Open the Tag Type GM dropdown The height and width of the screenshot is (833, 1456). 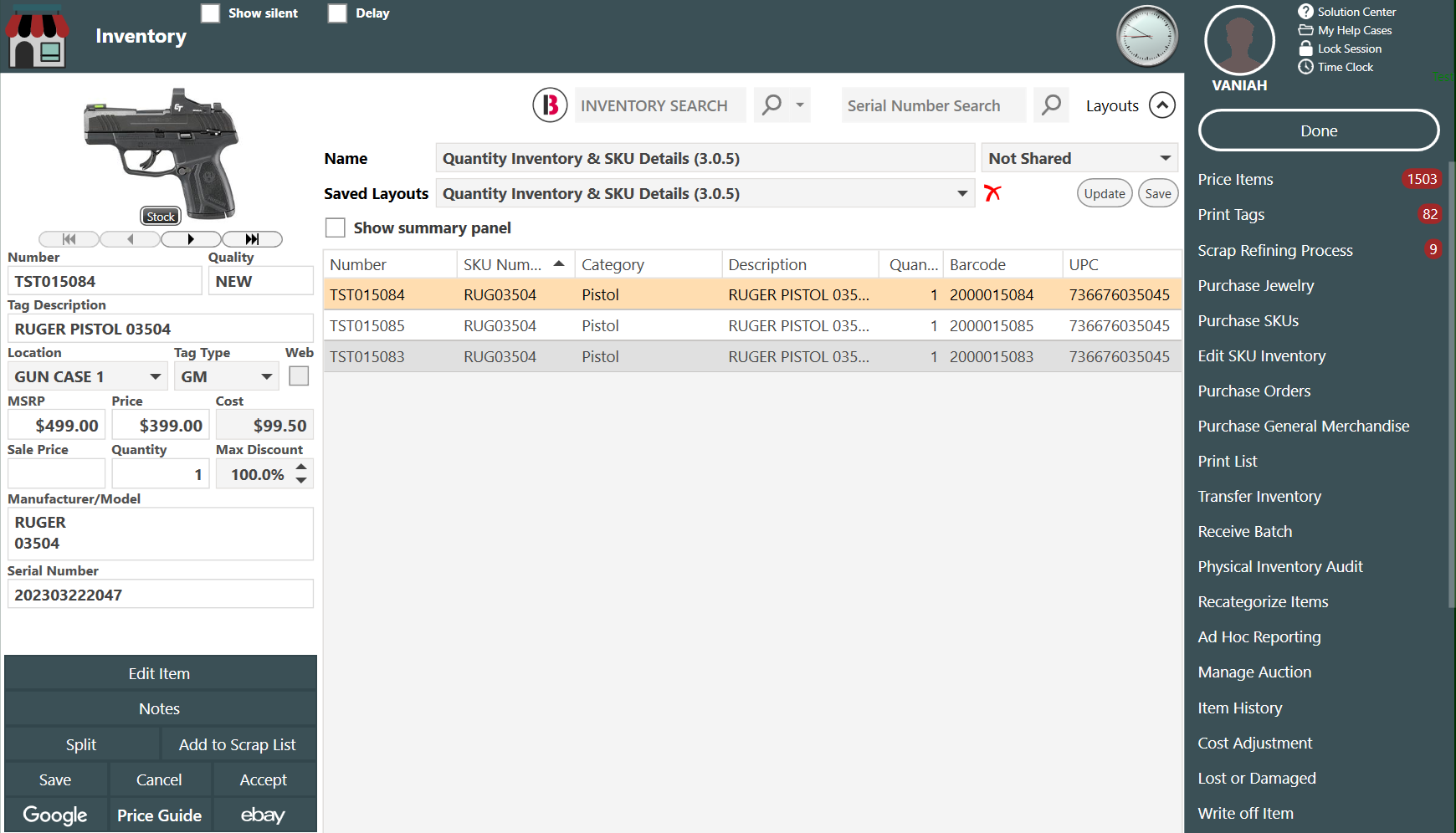(x=227, y=376)
